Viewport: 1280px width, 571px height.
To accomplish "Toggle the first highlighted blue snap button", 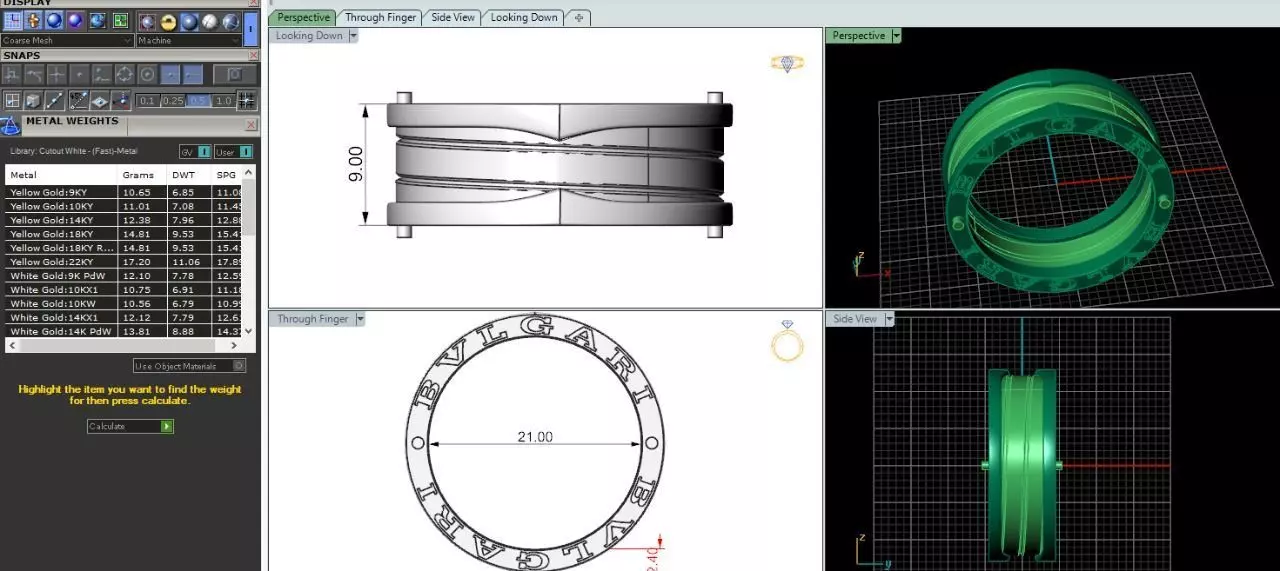I will tap(170, 74).
